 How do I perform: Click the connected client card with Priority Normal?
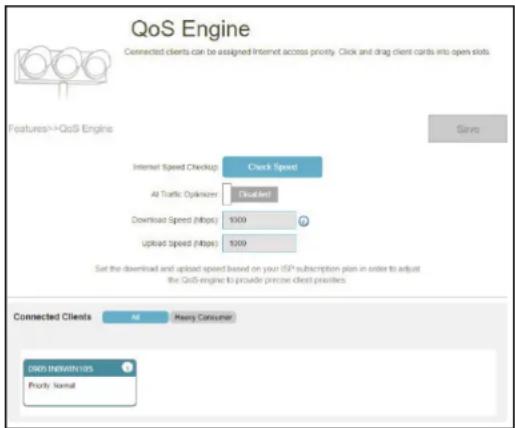click(x=80, y=383)
